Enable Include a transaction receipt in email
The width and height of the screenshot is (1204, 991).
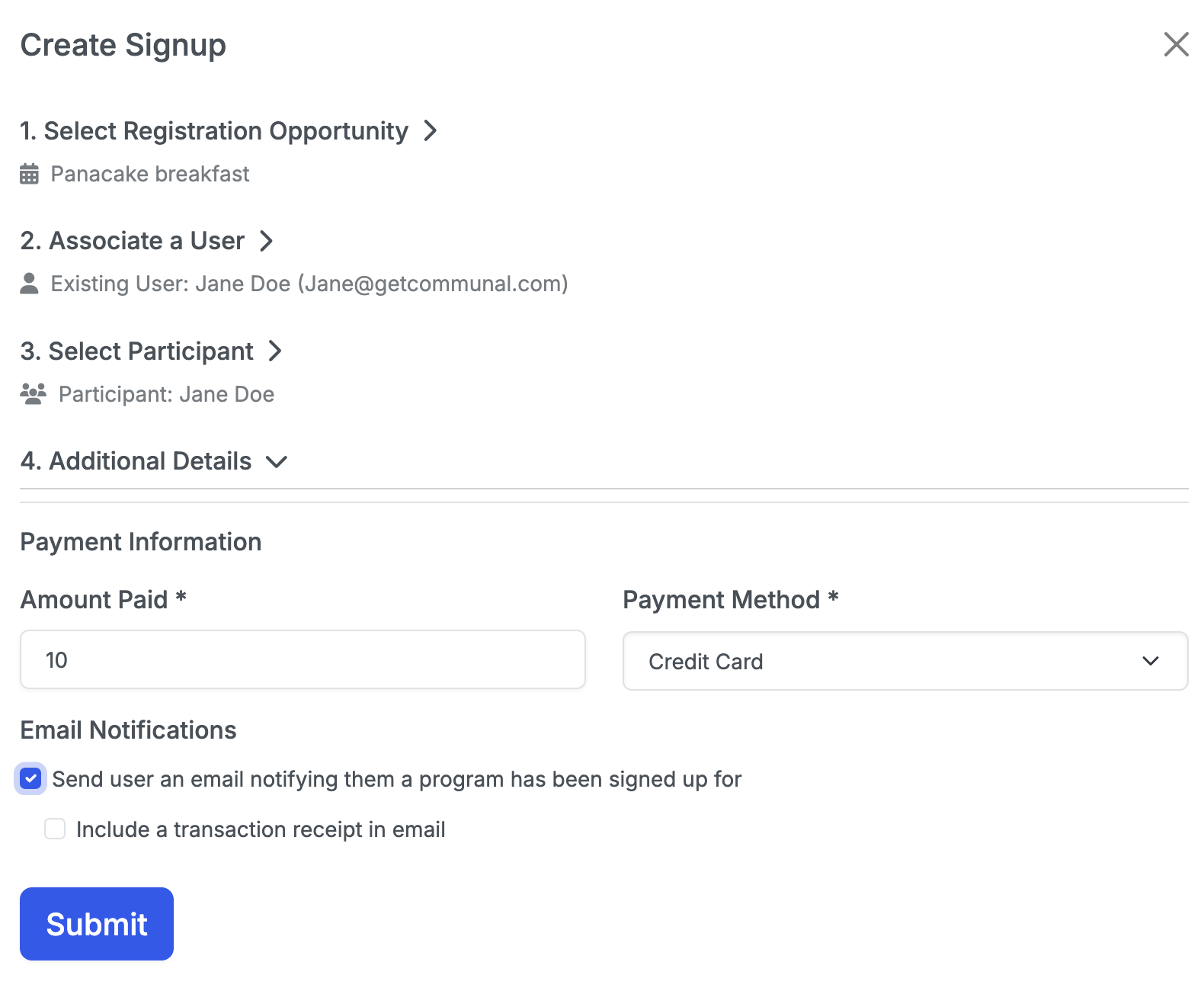[55, 829]
